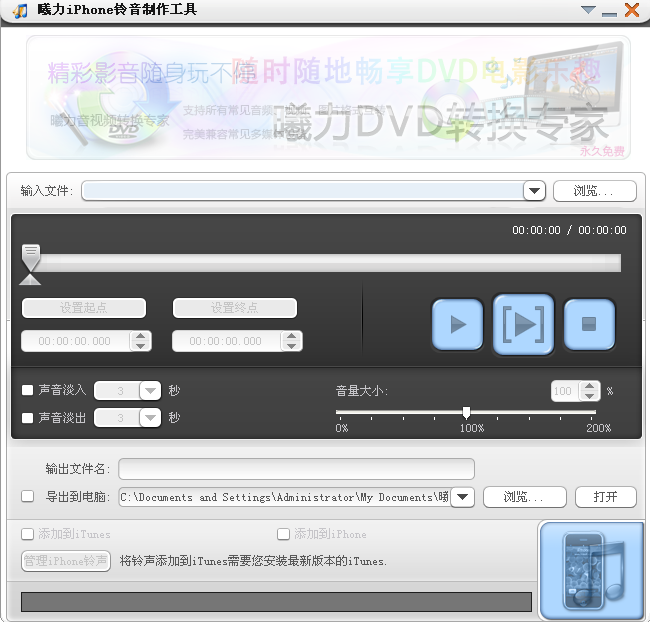Click the 设置起点 button
Screen dimensions: 650x622
(x=84, y=308)
